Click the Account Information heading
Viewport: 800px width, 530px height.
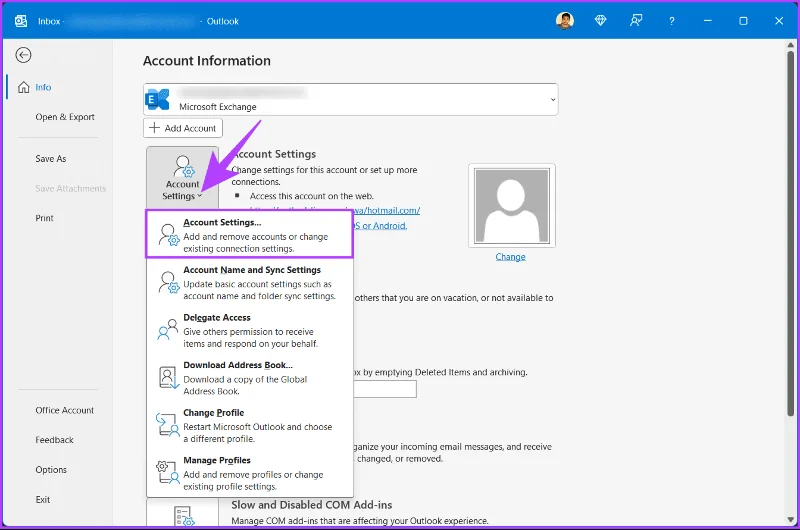point(207,61)
